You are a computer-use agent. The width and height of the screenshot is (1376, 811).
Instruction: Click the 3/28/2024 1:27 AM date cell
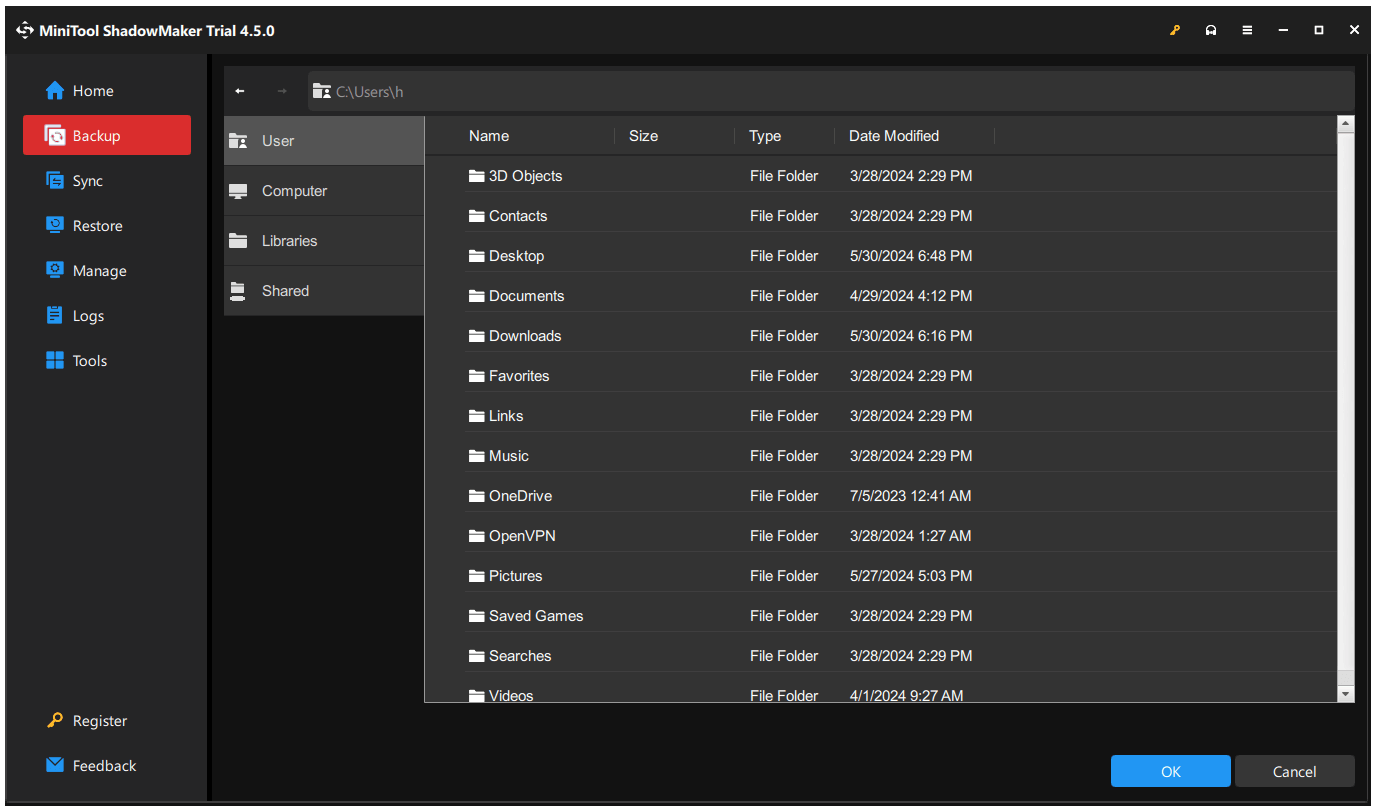coord(910,536)
